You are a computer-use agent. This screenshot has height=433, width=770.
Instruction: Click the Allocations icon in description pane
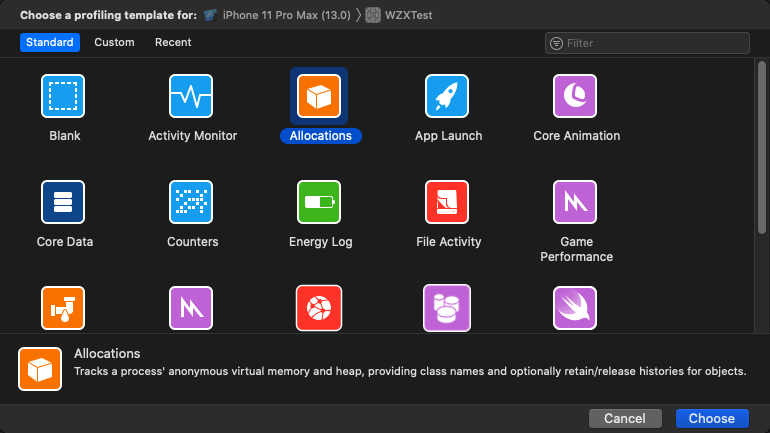[40, 369]
